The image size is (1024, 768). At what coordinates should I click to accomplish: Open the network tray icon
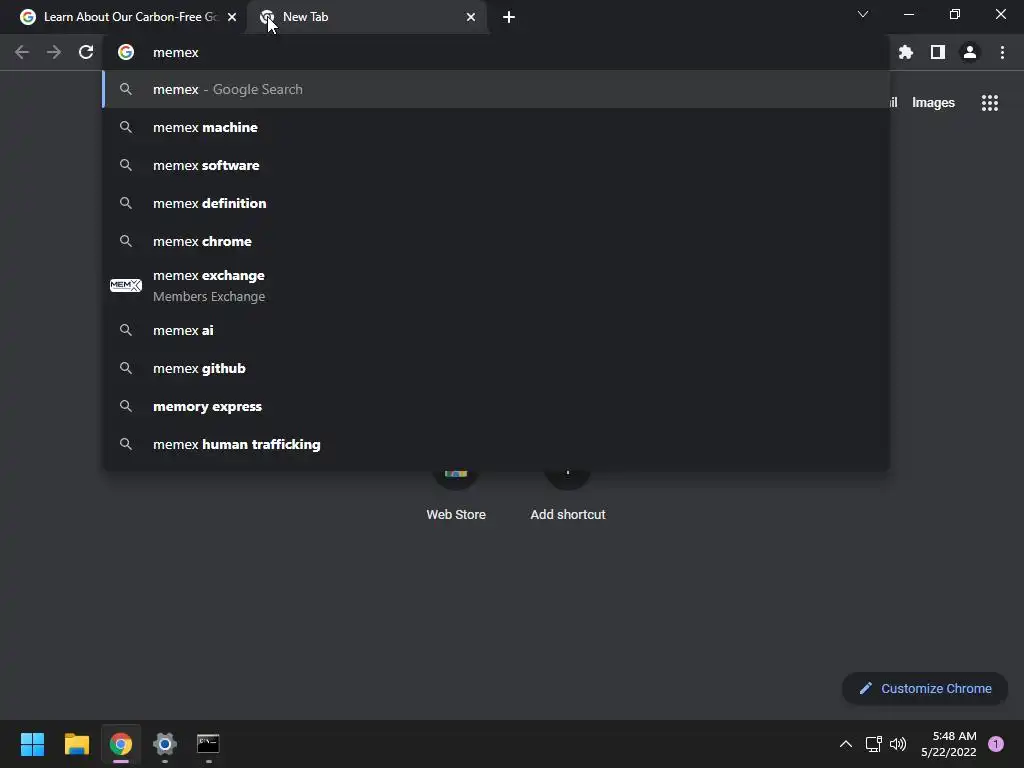coord(873,744)
